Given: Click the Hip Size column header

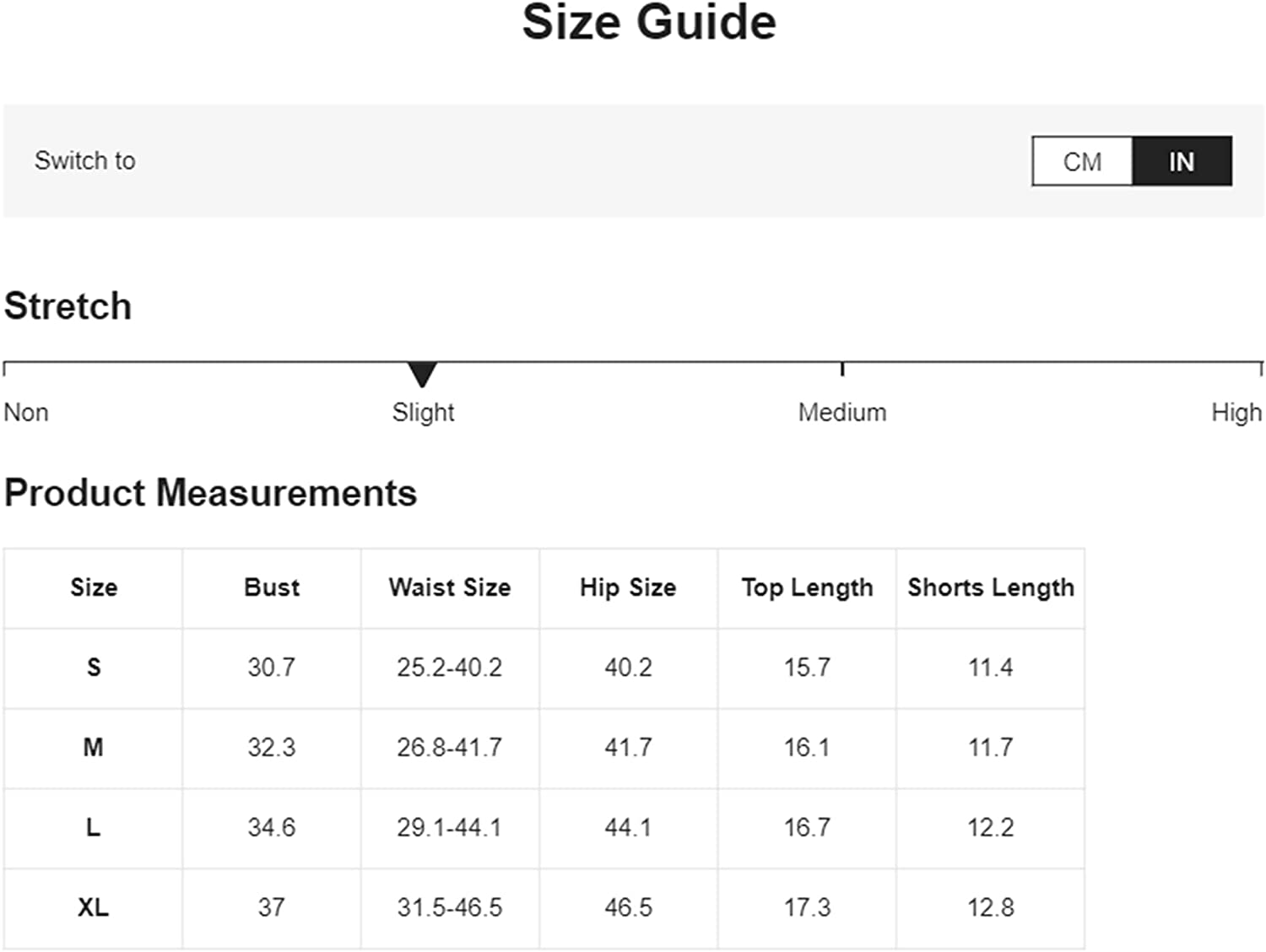Looking at the screenshot, I should 628,587.
